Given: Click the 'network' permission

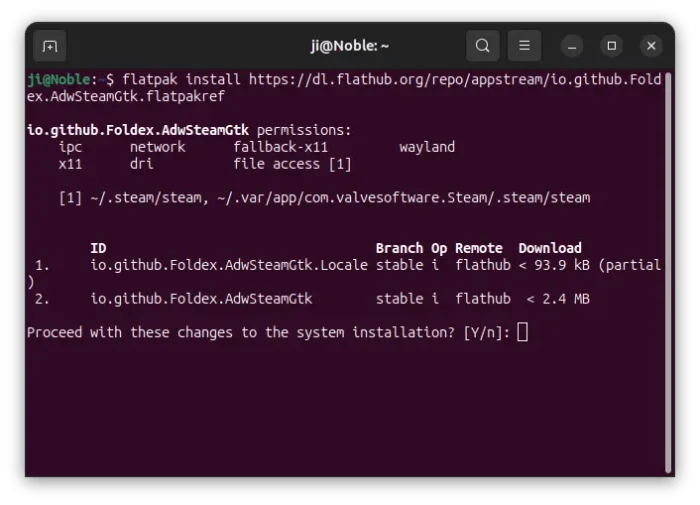Looking at the screenshot, I should point(158,147).
